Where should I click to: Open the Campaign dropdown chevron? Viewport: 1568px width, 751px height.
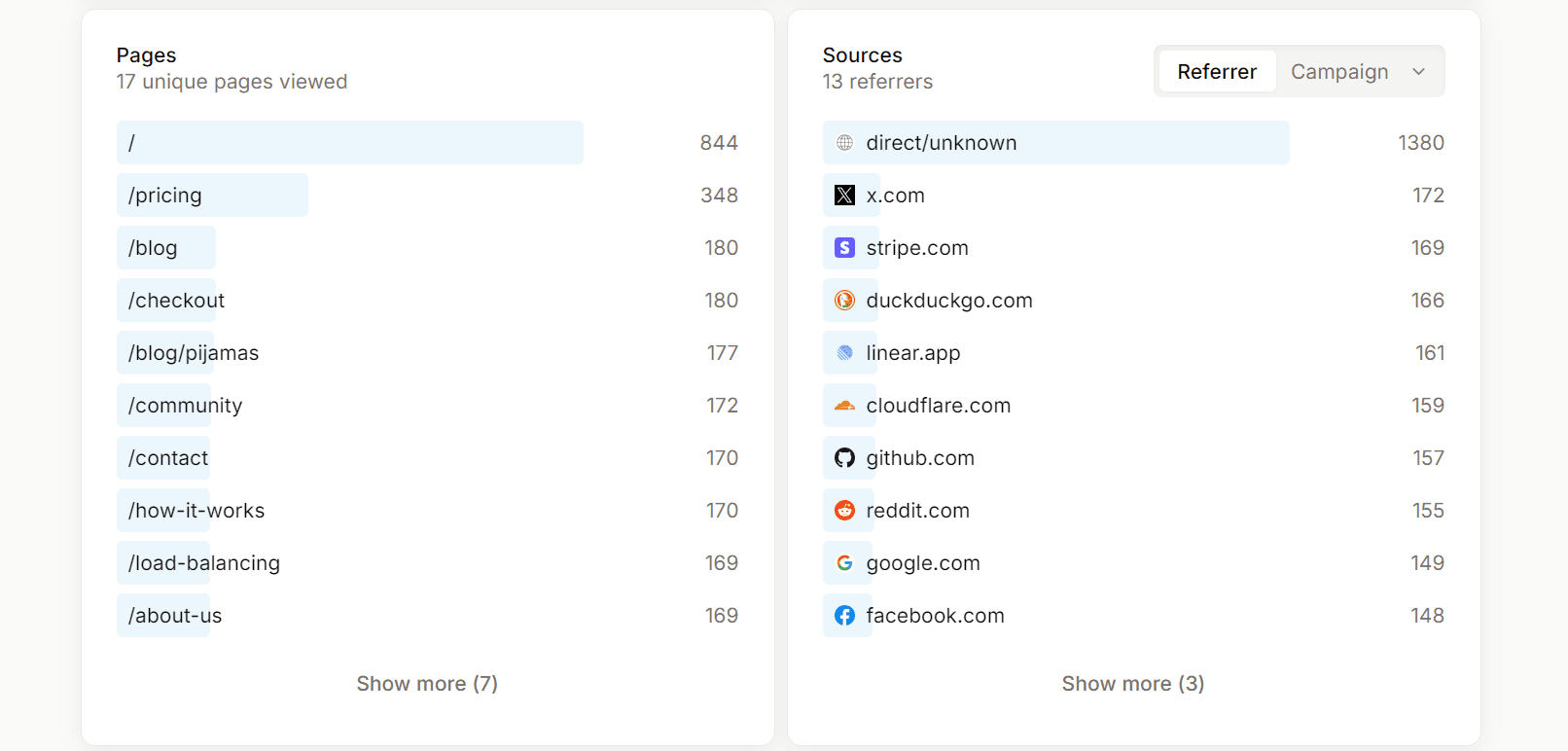1418,72
